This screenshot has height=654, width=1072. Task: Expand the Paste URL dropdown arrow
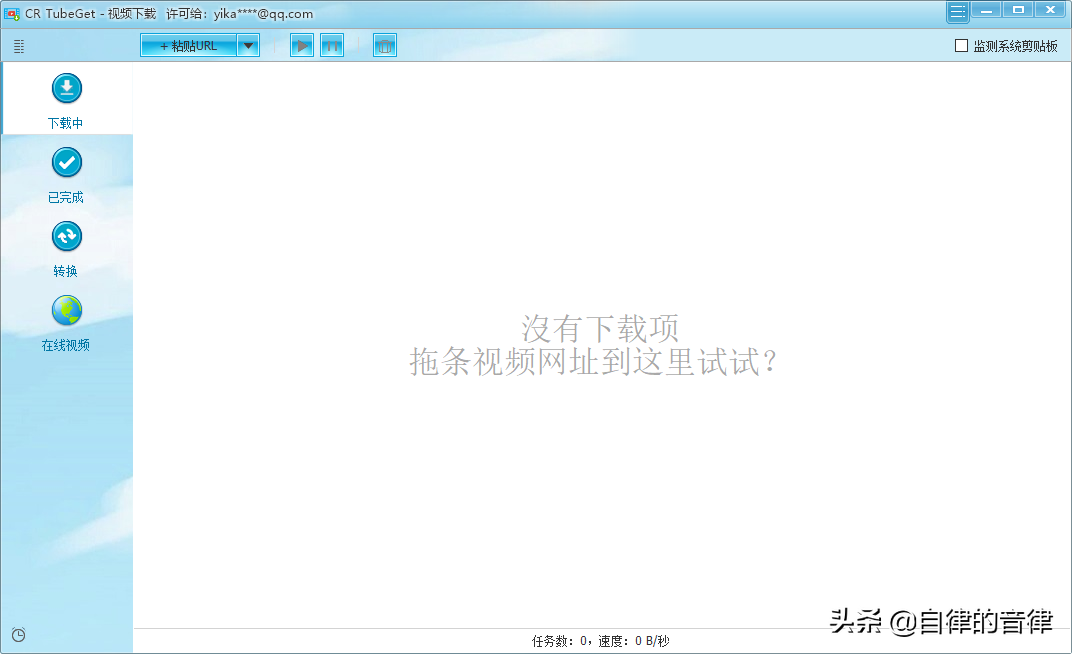[248, 46]
